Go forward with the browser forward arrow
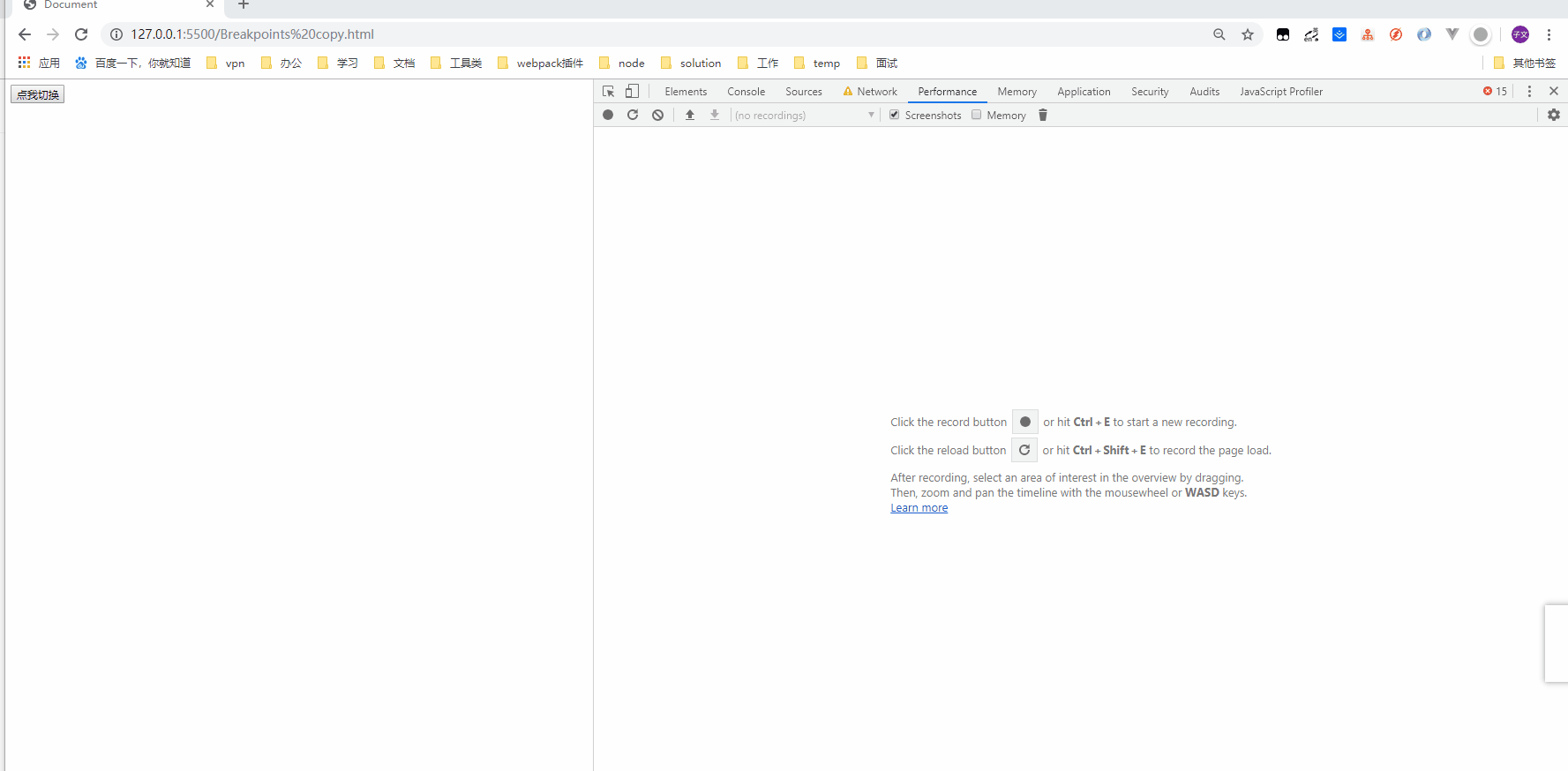Image resolution: width=1568 pixels, height=771 pixels. click(53, 34)
